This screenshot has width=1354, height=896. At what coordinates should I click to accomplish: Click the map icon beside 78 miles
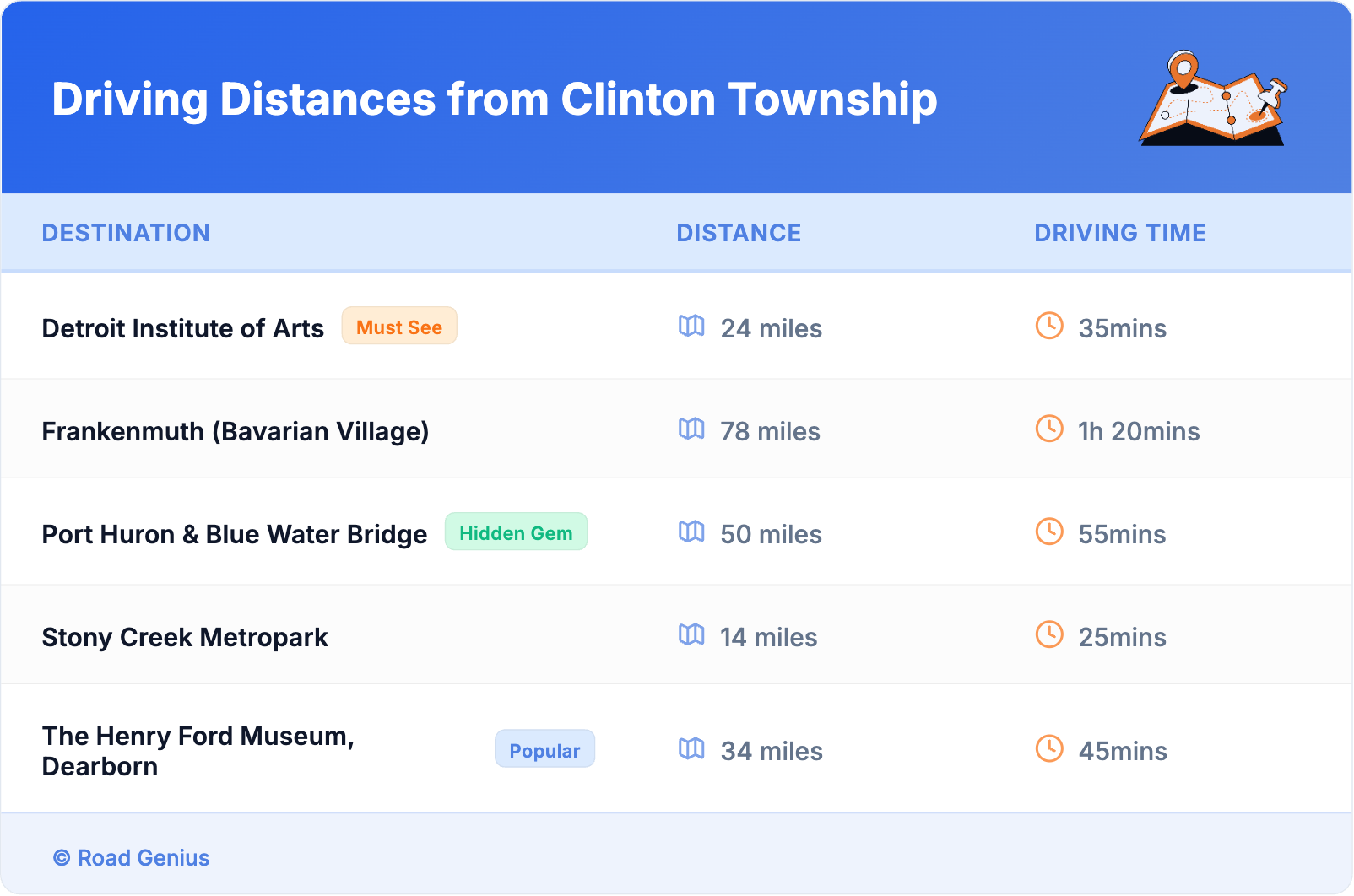click(x=691, y=429)
